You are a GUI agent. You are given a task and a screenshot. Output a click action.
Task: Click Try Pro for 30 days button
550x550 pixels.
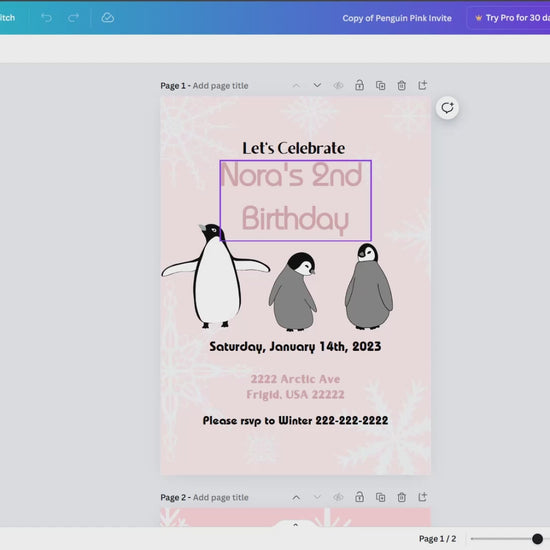point(509,18)
